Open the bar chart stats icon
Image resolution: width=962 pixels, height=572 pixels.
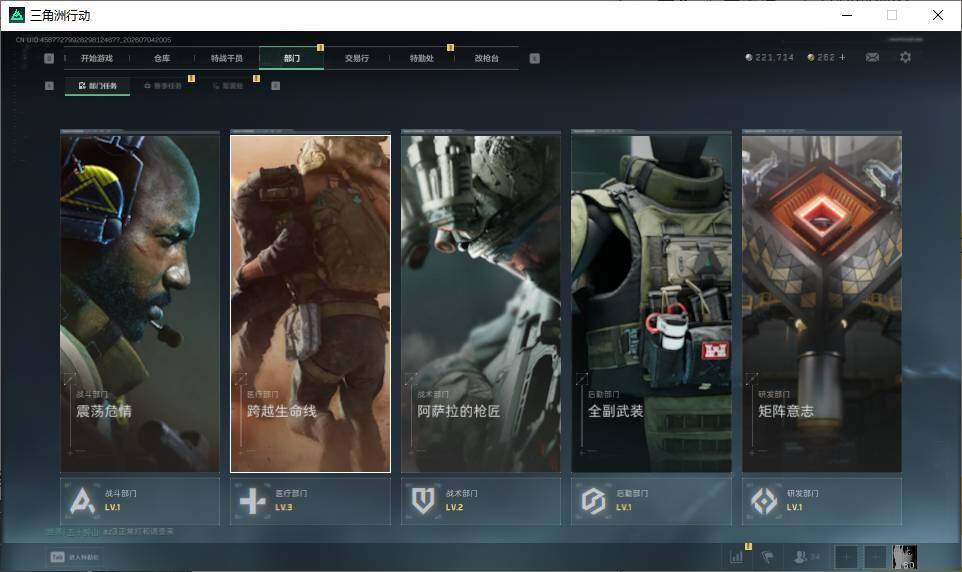coord(737,557)
